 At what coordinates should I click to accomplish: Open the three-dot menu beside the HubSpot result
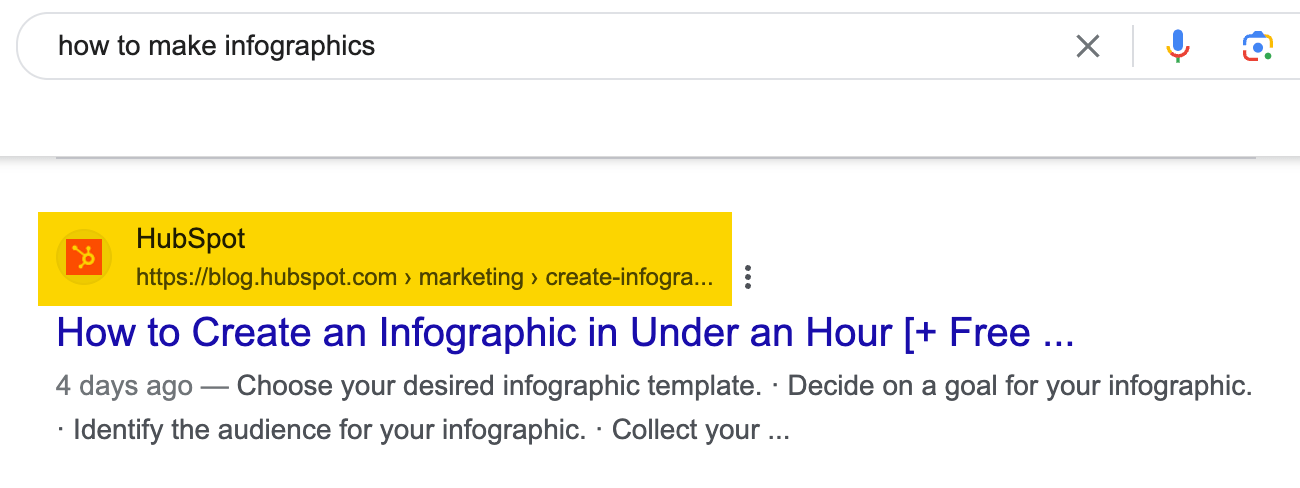click(747, 277)
